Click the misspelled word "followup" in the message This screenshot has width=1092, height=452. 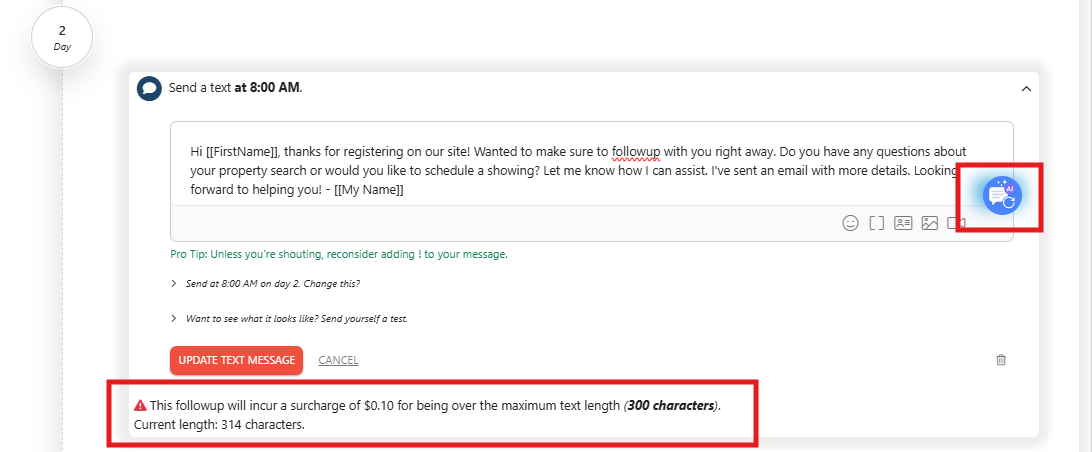(636, 151)
